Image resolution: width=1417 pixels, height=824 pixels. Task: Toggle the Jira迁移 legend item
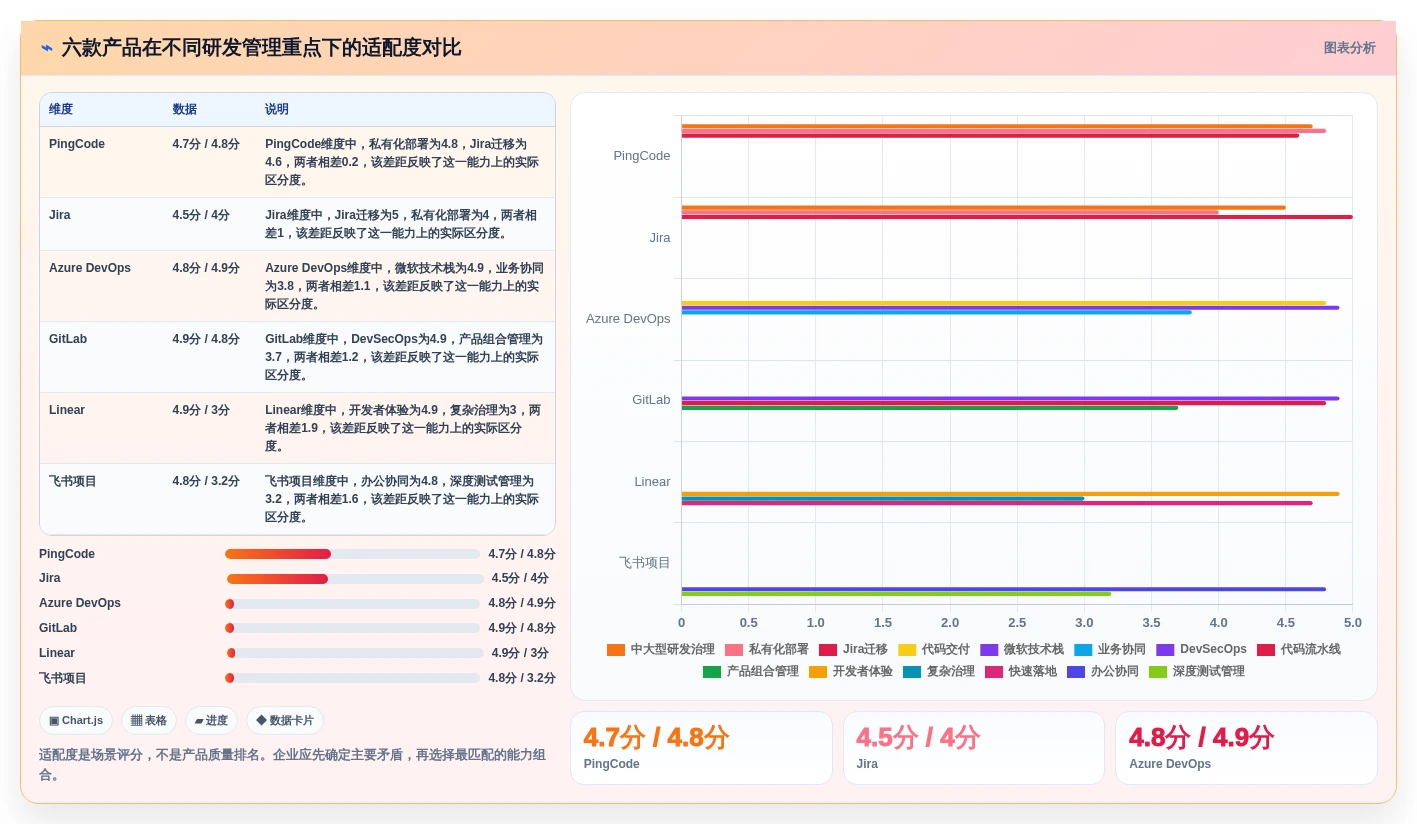[x=853, y=649]
